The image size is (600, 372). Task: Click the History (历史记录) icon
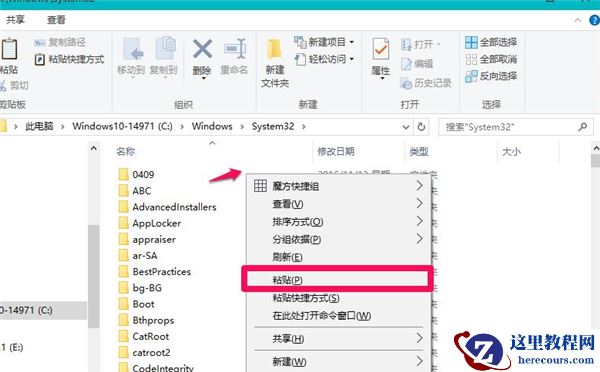pyautogui.click(x=406, y=83)
